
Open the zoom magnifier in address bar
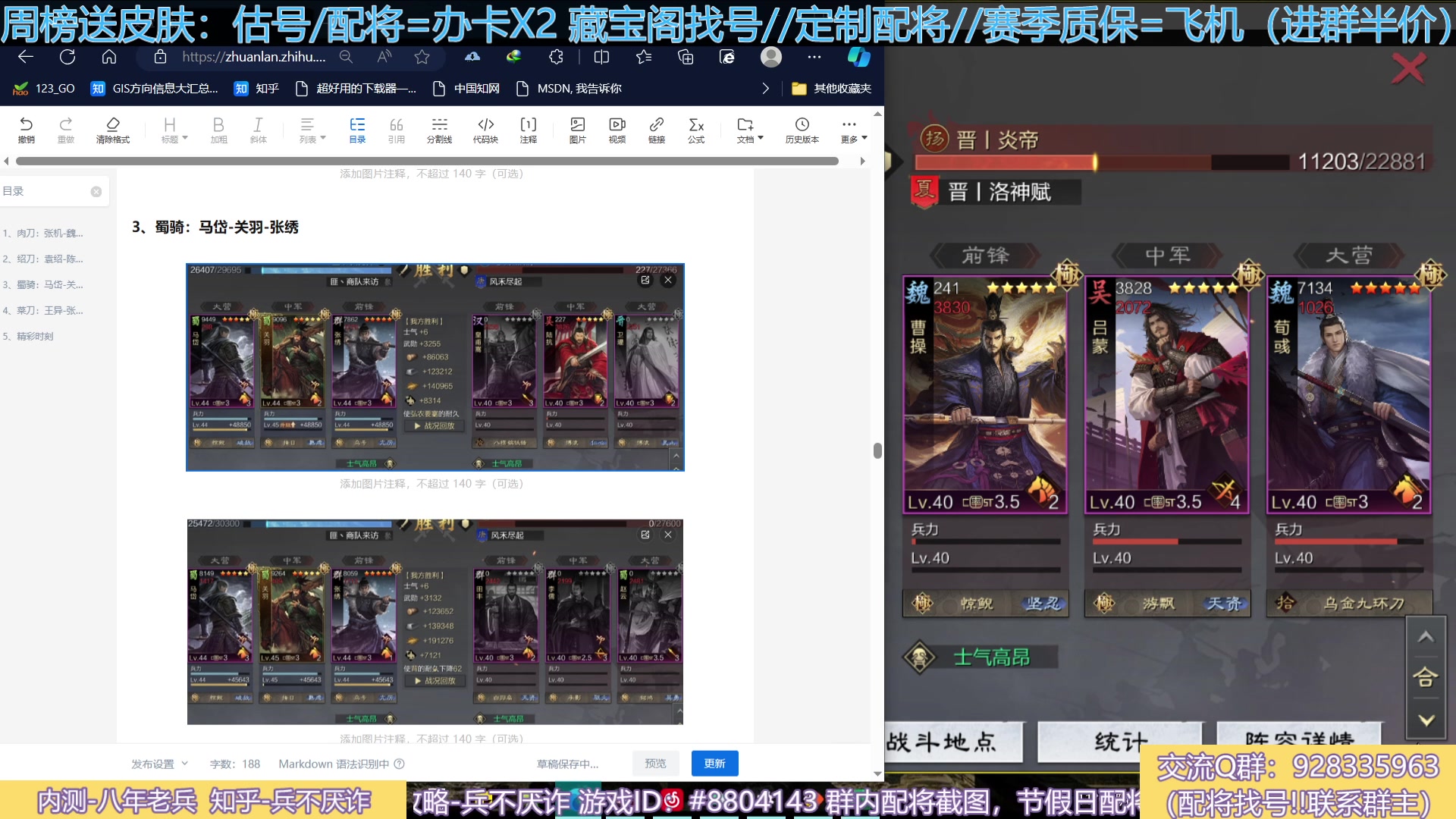pos(346,57)
